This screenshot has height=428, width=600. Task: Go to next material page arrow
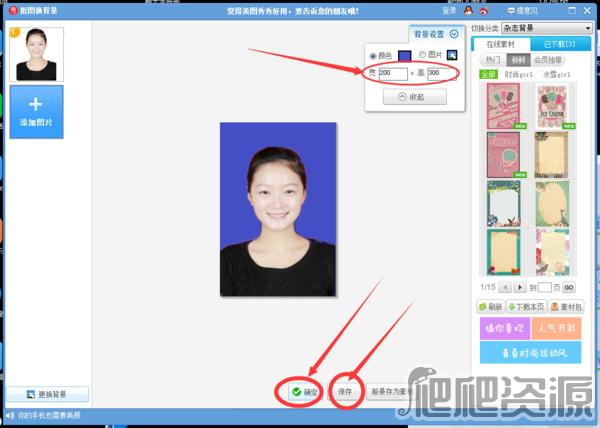pos(520,287)
